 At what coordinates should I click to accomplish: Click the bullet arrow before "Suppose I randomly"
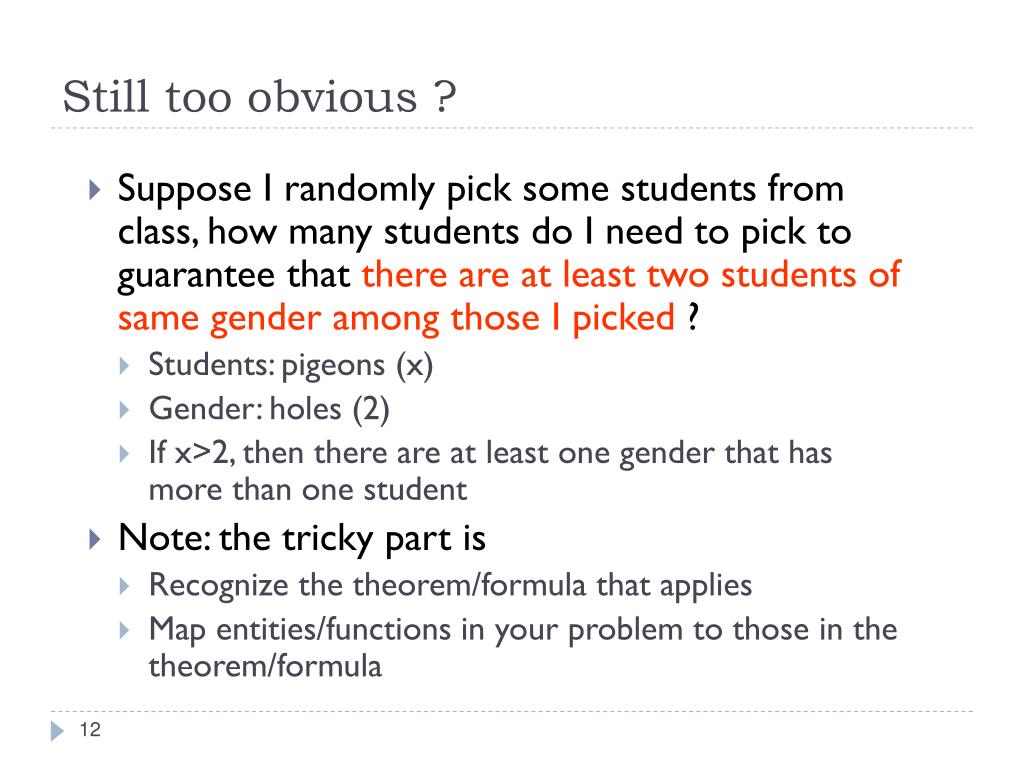[94, 189]
